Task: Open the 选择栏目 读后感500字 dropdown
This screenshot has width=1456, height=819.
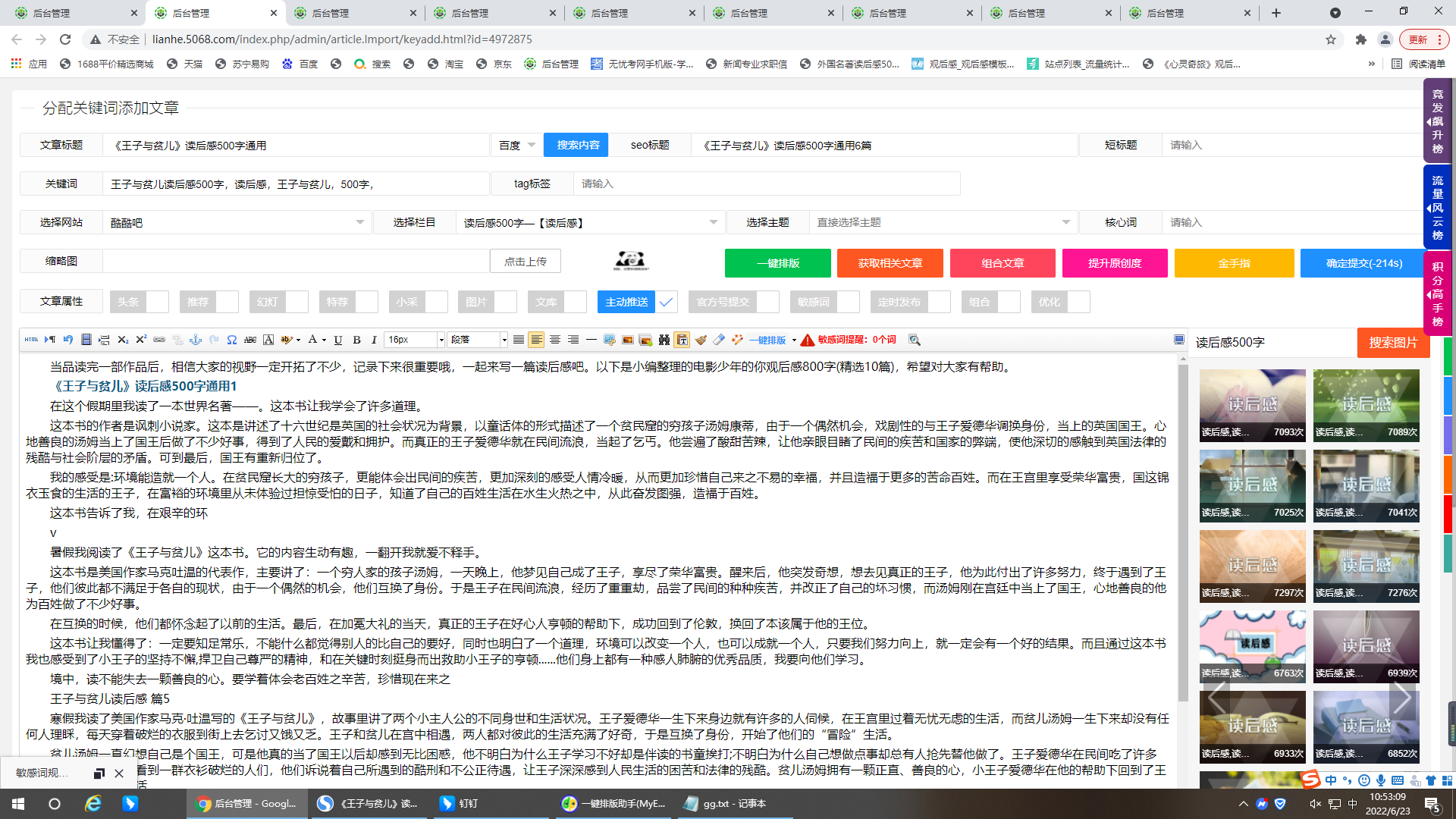Action: [x=590, y=222]
